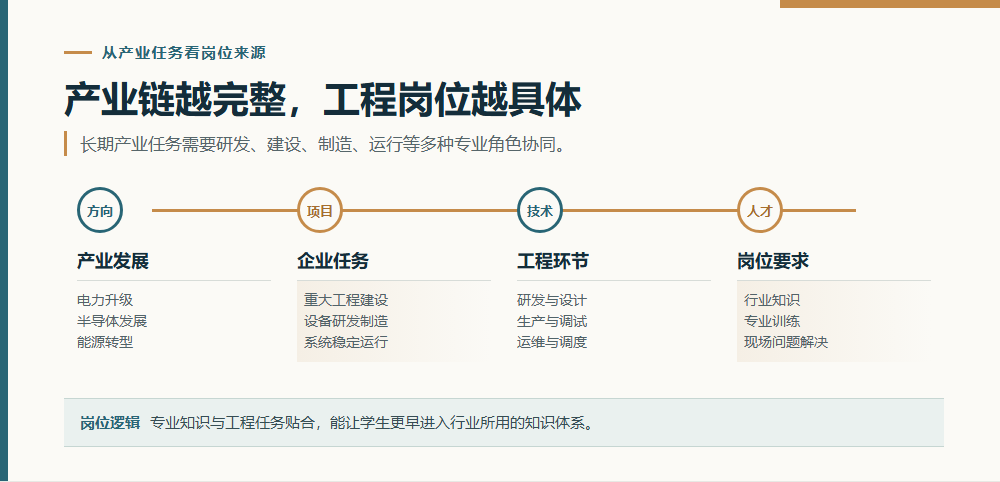This screenshot has height=482, width=1000.
Task: Click the 项目 circle marker
Action: pos(320,210)
